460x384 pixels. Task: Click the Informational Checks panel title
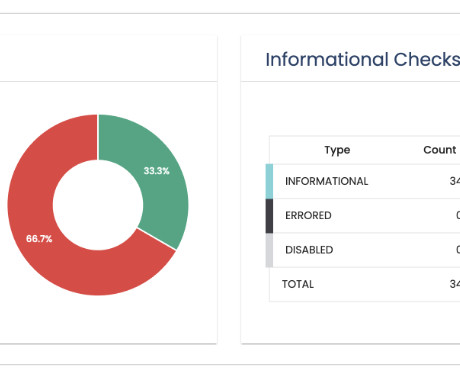pos(363,60)
